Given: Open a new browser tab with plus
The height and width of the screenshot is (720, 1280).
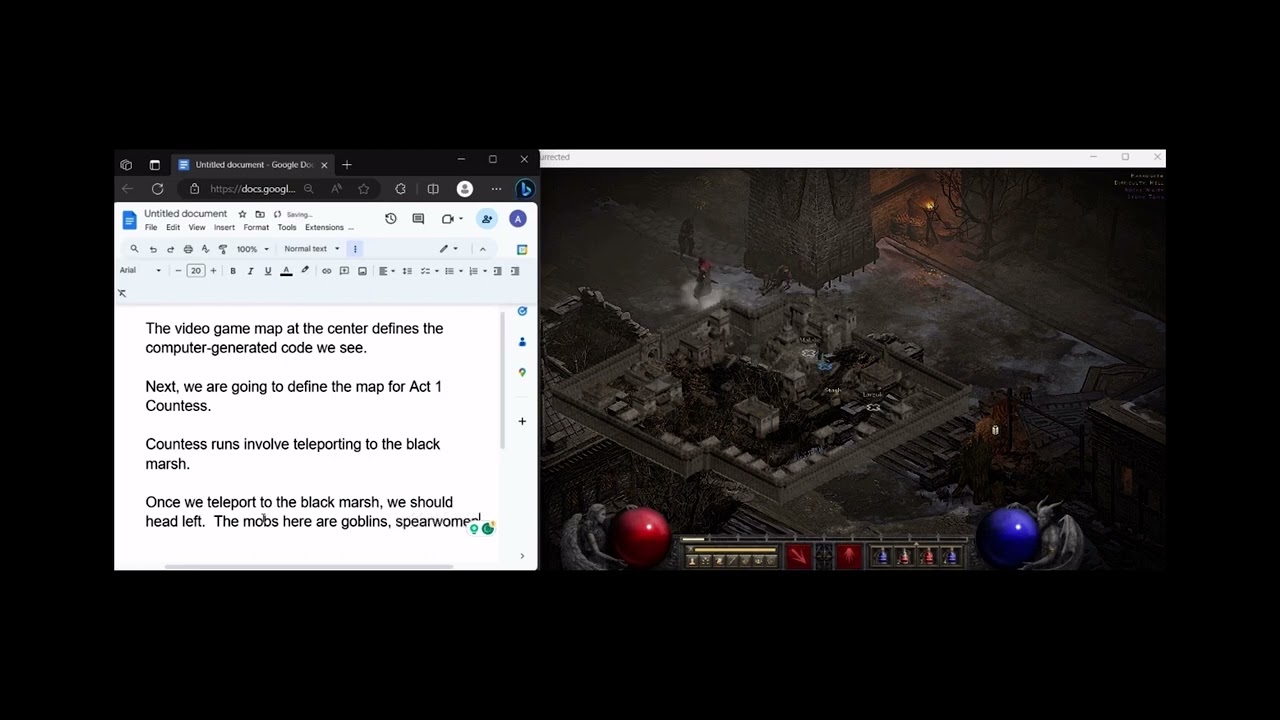Looking at the screenshot, I should tap(347, 164).
